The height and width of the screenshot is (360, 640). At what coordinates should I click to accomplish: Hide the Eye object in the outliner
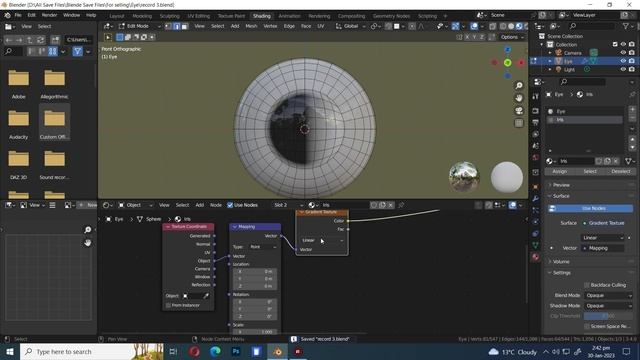[x=623, y=61]
